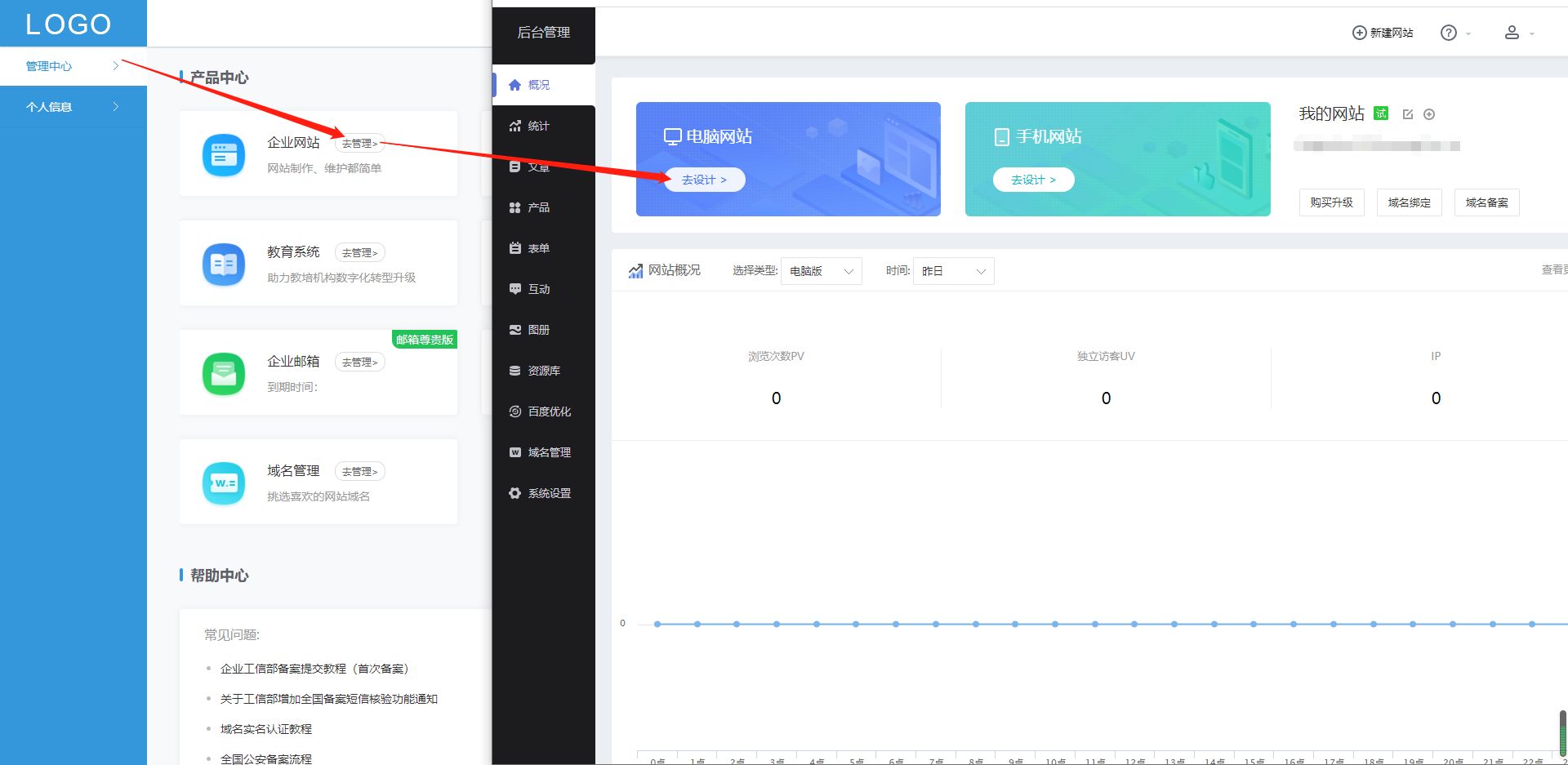Viewport: 1568px width, 765px height.
Task: Click the 购买升级 button
Action: pos(1332,202)
